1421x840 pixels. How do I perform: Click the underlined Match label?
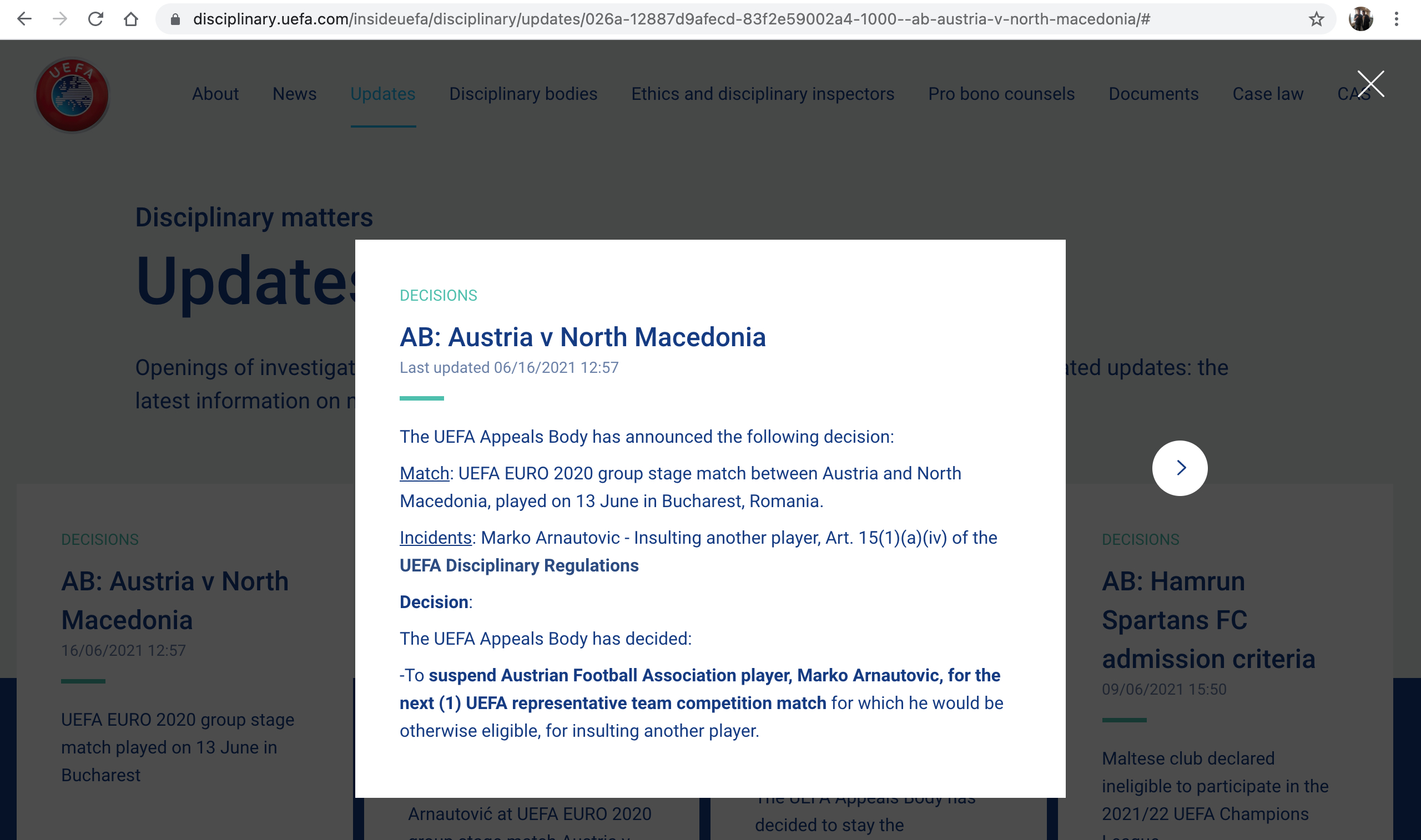(424, 473)
